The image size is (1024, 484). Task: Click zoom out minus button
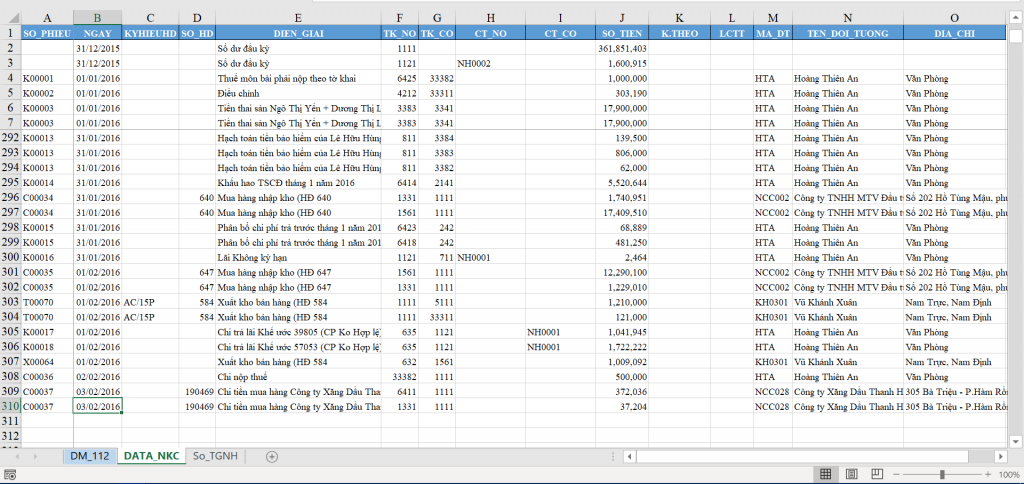click(900, 474)
